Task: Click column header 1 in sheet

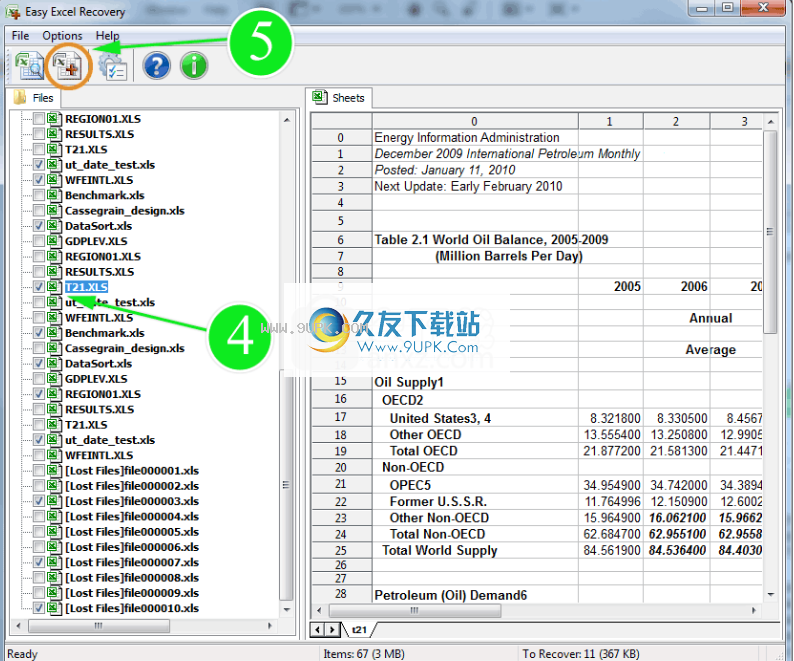Action: 610,121
